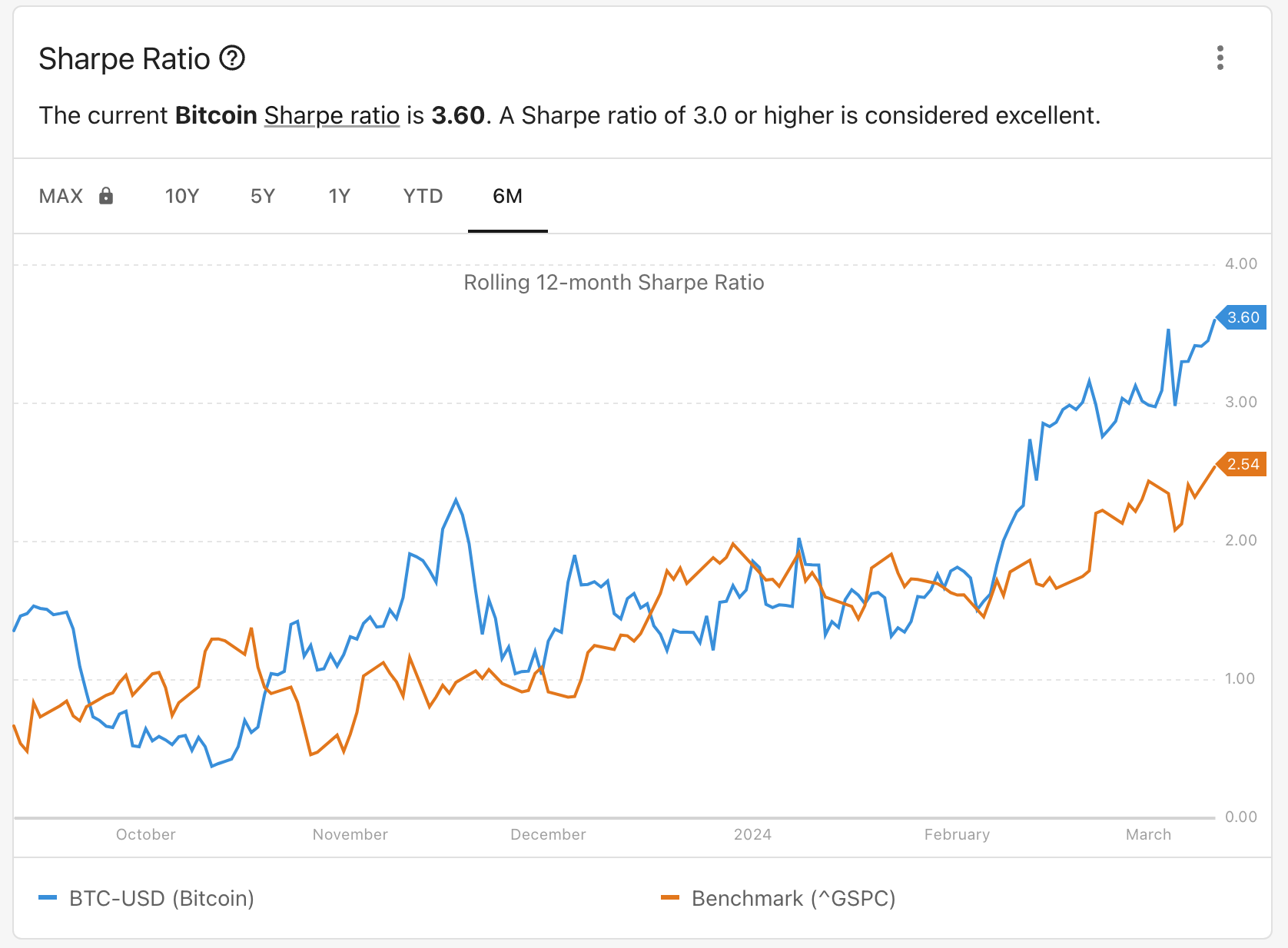
Task: Switch to the 10Y range tab
Action: point(182,197)
